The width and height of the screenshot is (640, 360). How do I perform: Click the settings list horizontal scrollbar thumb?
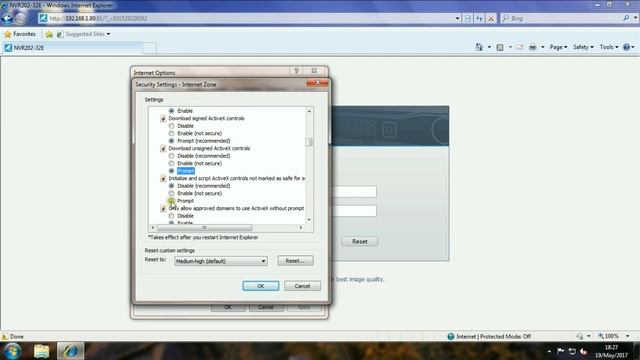point(204,227)
